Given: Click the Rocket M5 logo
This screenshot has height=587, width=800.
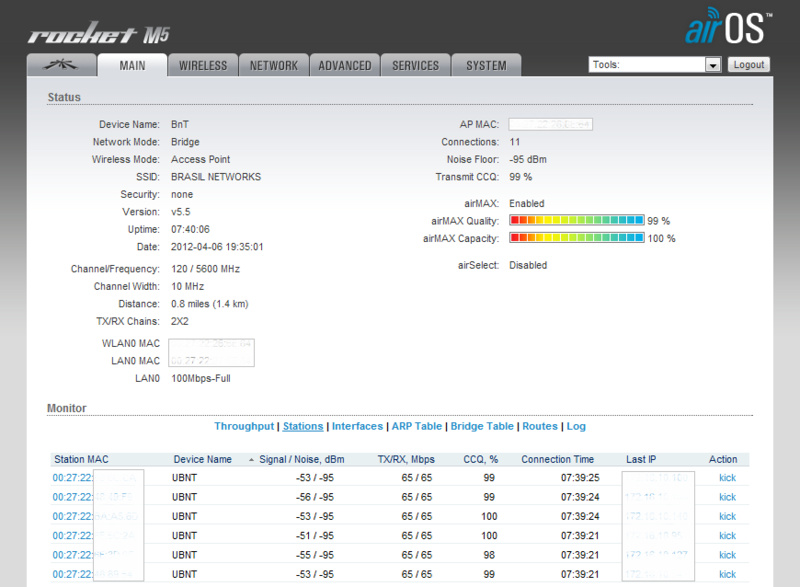Looking at the screenshot, I should point(98,33).
